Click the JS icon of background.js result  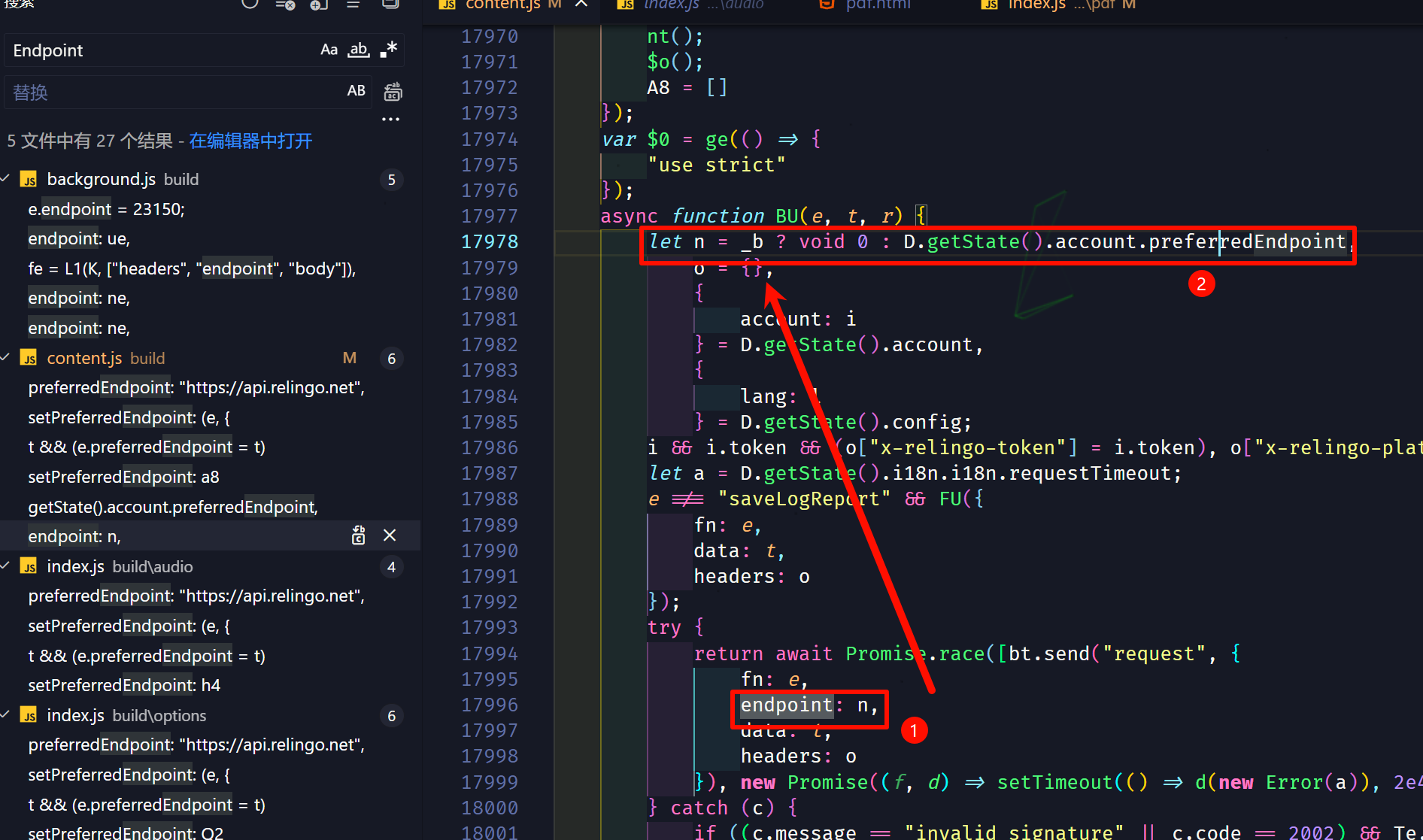(29, 180)
